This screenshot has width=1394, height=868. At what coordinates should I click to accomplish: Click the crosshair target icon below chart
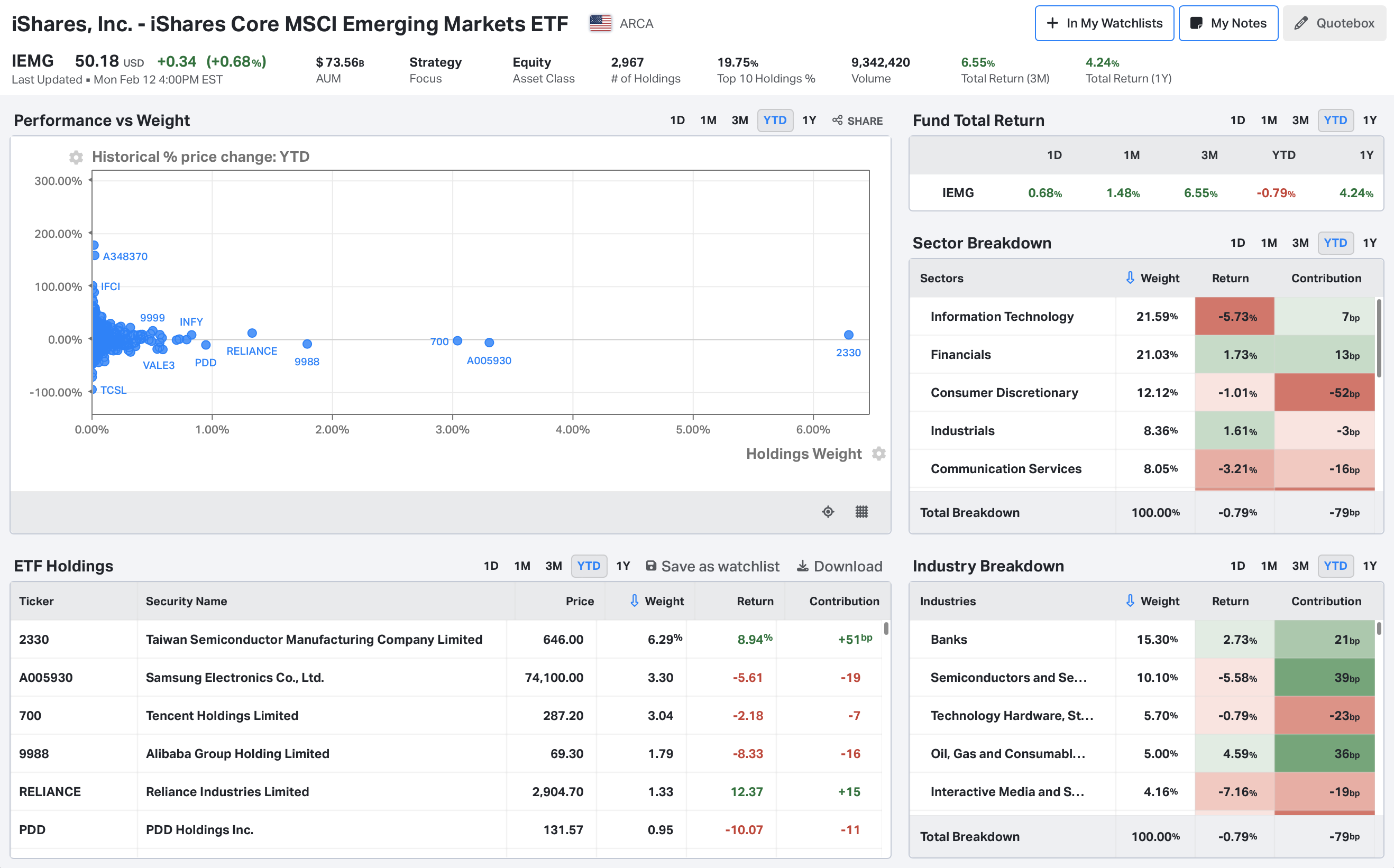[x=828, y=512]
